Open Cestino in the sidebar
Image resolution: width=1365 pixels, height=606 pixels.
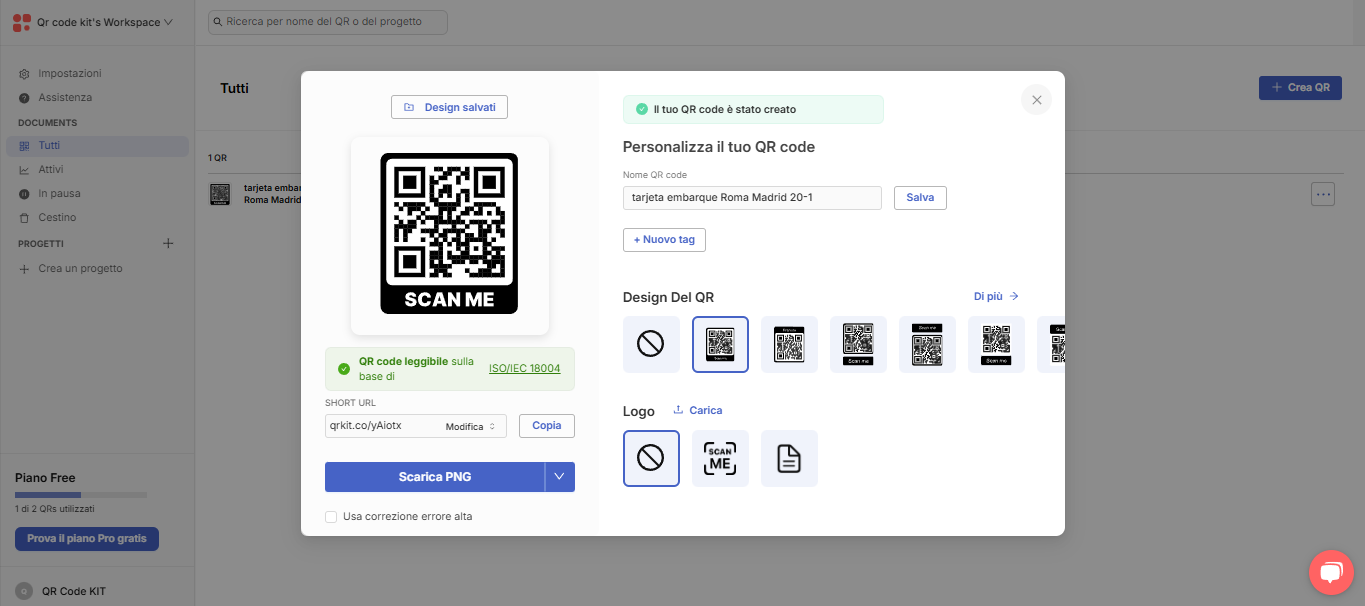tap(57, 217)
